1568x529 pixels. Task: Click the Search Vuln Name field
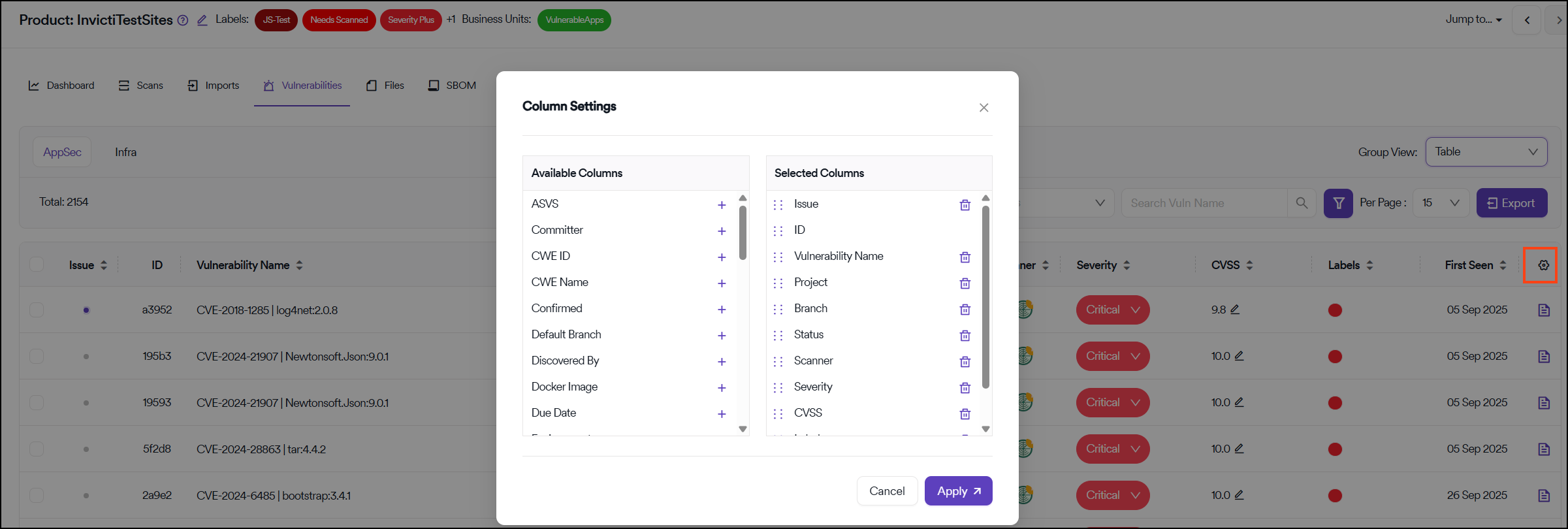point(1203,203)
